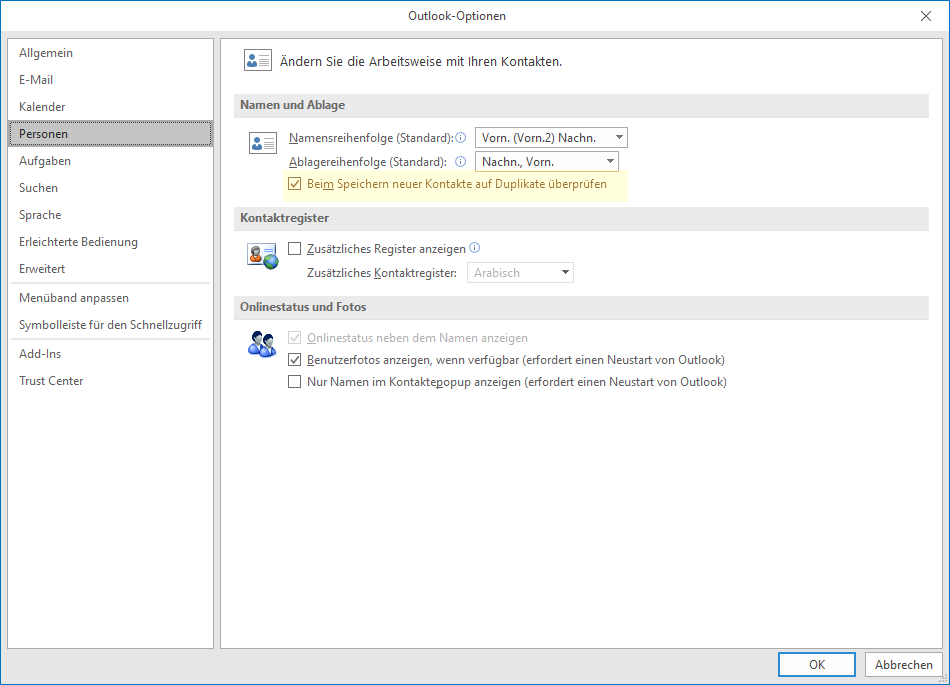Open the Namensreihenfolge dropdown
The width and height of the screenshot is (950, 685).
[551, 137]
